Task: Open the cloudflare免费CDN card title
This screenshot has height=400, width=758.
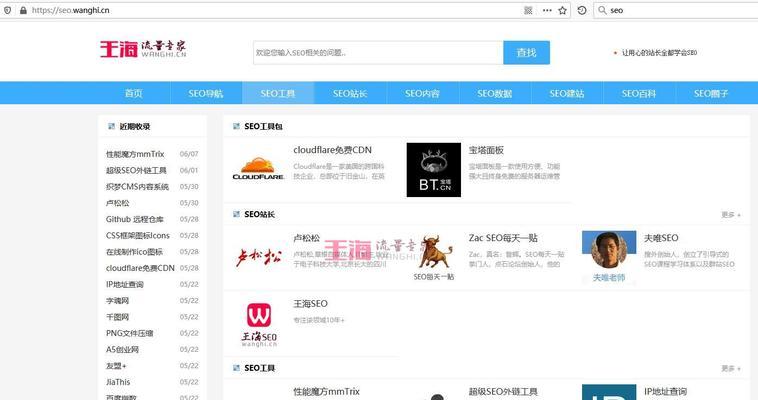Action: 332,150
